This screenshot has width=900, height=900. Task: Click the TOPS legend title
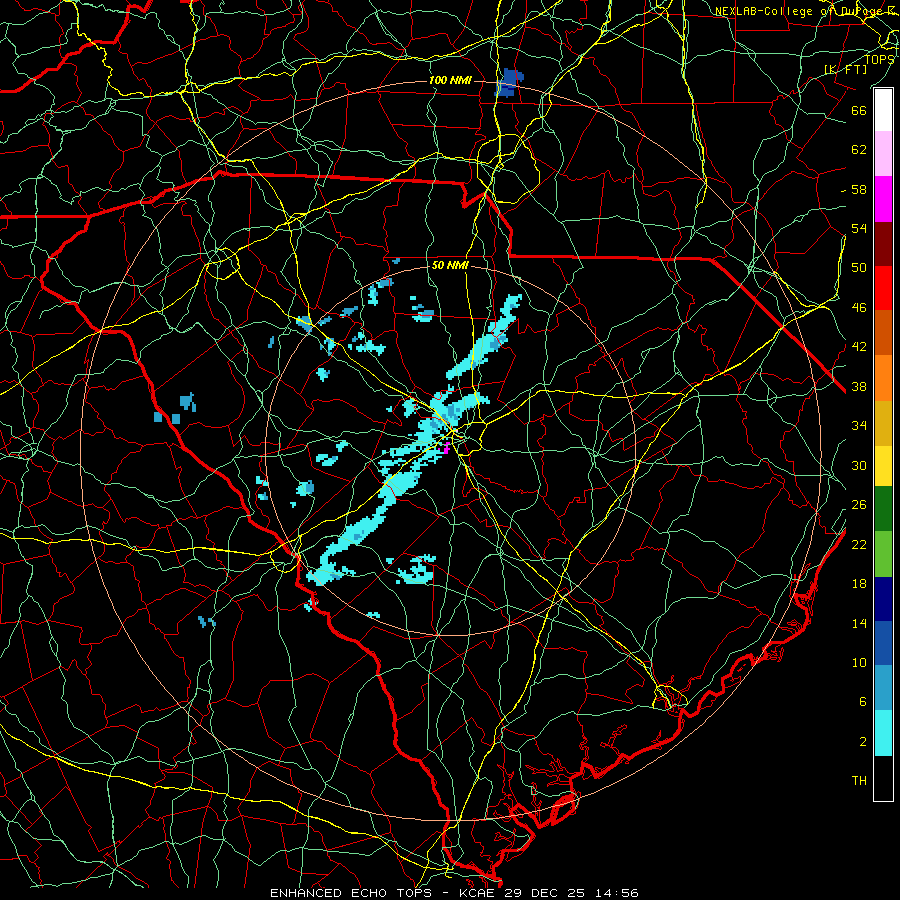pos(879,60)
